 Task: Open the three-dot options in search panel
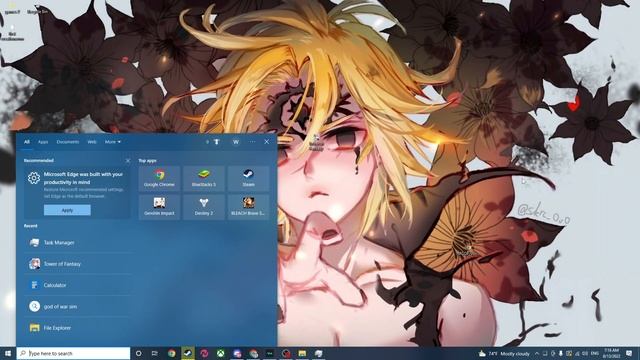pyautogui.click(x=252, y=142)
